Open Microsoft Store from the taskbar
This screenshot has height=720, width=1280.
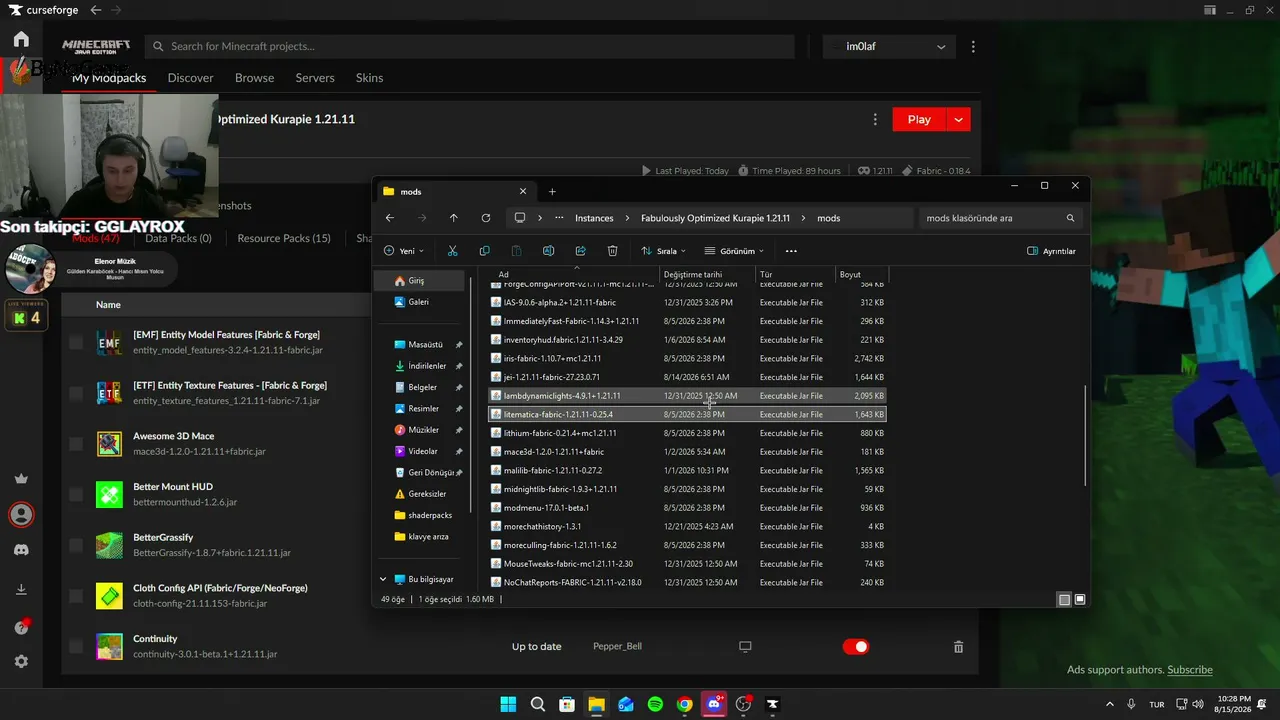[567, 704]
